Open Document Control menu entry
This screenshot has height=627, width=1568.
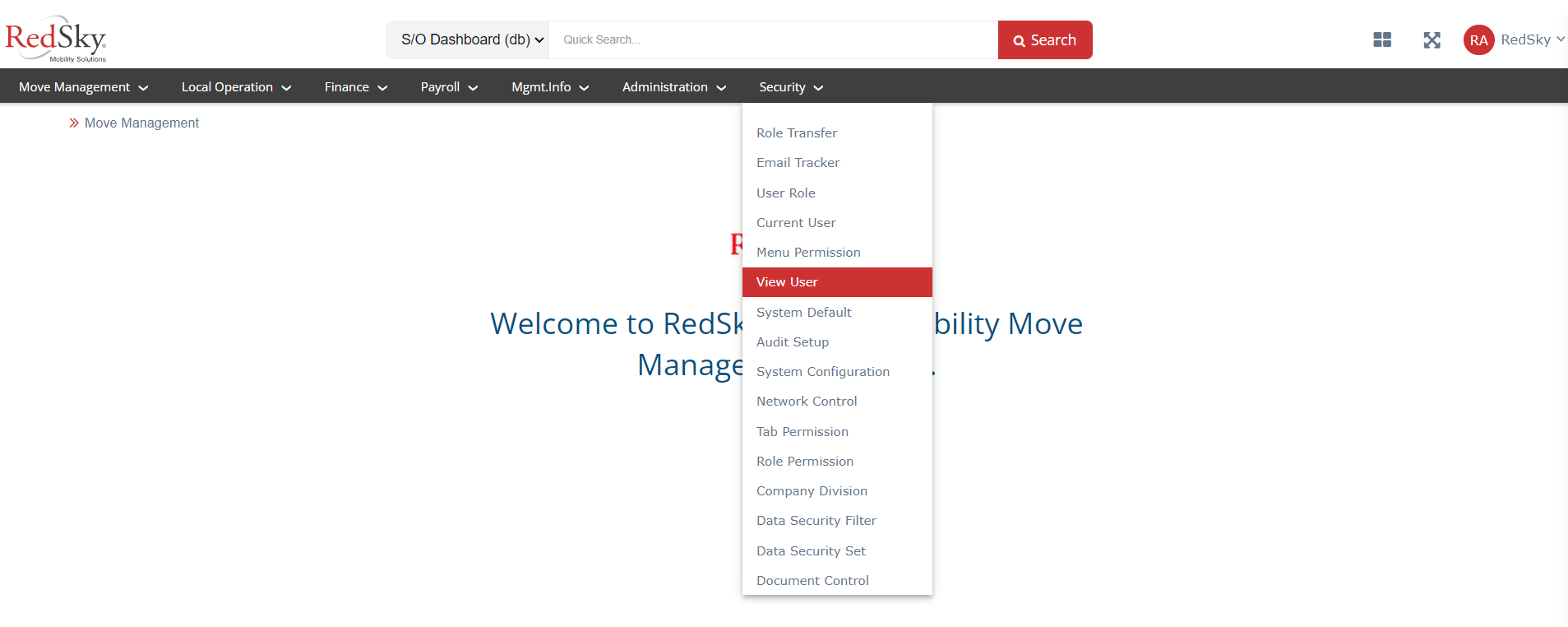(837, 580)
